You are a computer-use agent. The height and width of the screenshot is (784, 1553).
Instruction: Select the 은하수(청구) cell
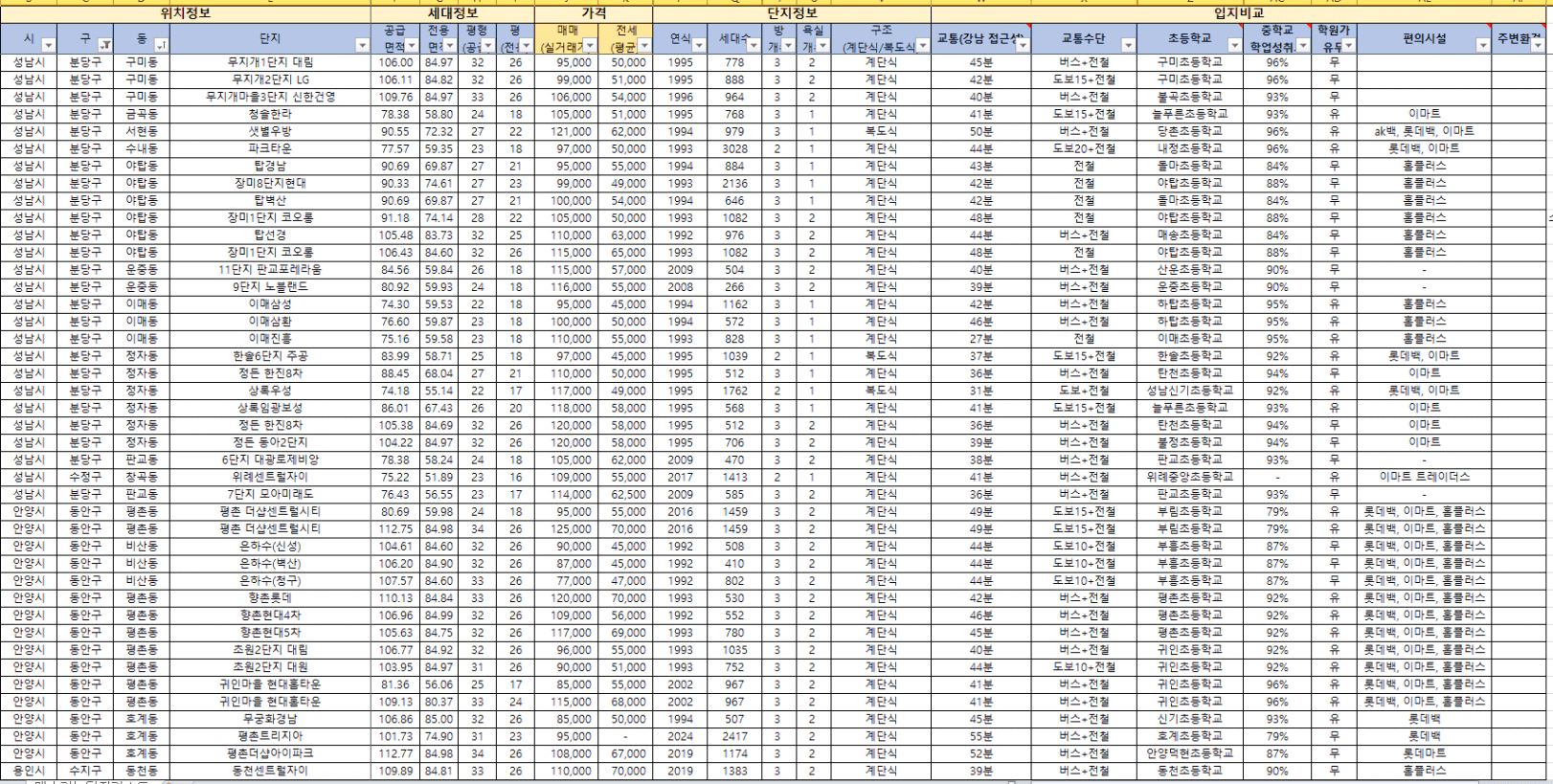[270, 580]
